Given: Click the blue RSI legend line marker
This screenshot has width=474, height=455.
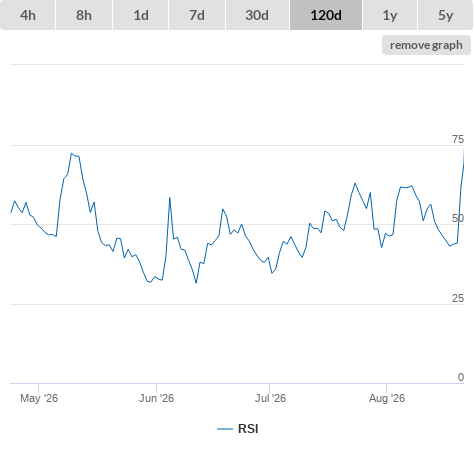Looking at the screenshot, I should 225,429.
